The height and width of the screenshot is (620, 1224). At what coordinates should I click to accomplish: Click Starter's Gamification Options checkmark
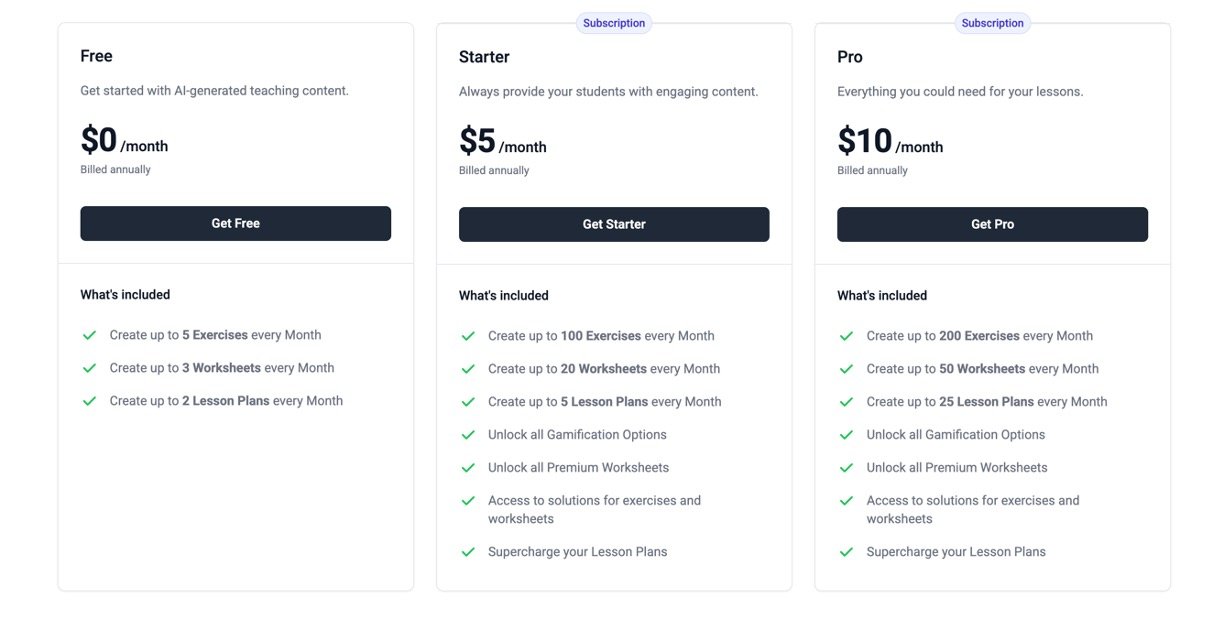coord(468,436)
